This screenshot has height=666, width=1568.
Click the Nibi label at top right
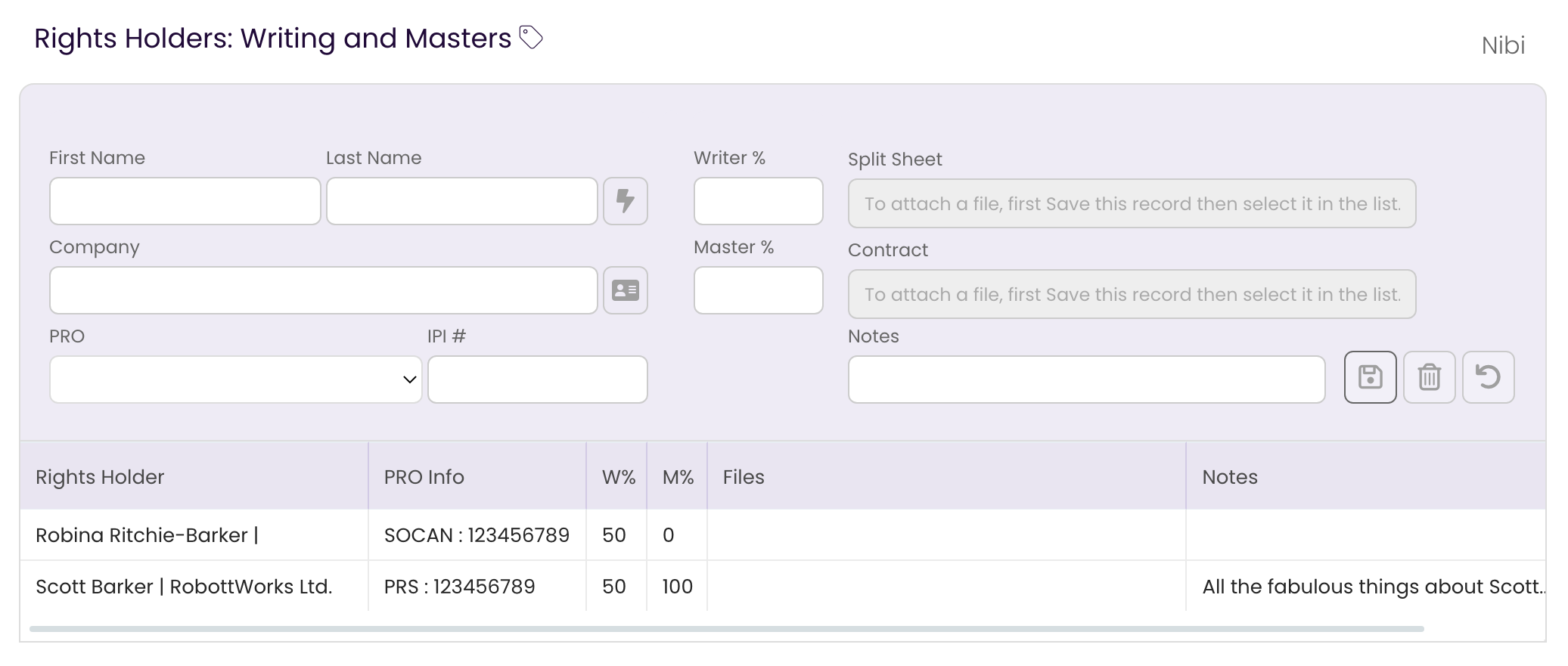click(x=1503, y=45)
